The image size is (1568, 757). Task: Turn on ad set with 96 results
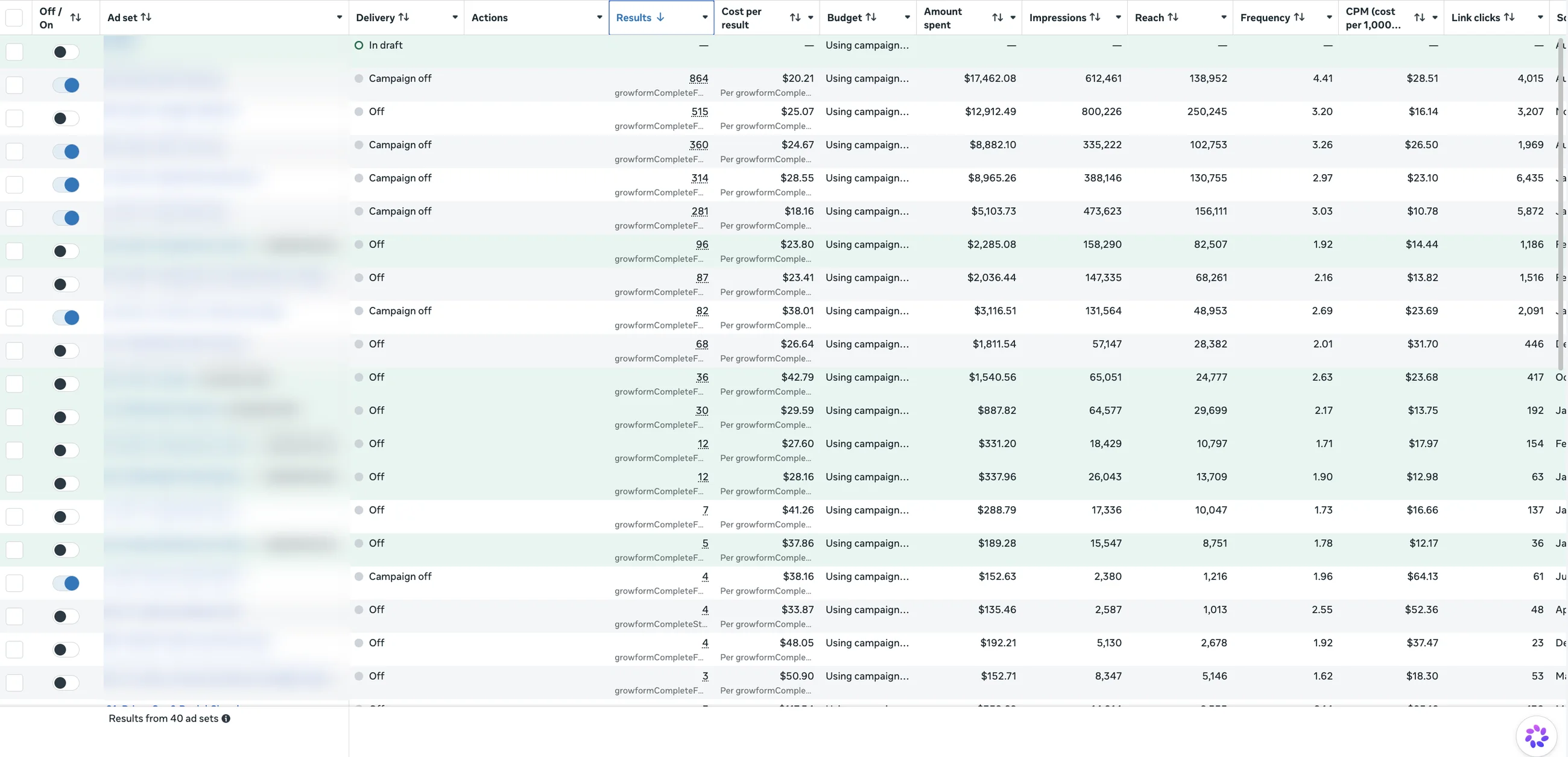(x=66, y=251)
